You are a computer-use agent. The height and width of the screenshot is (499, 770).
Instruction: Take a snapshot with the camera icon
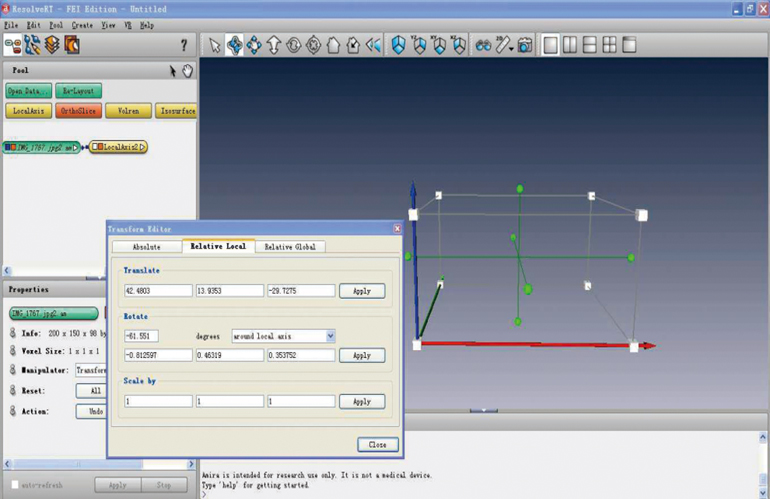tap(525, 45)
